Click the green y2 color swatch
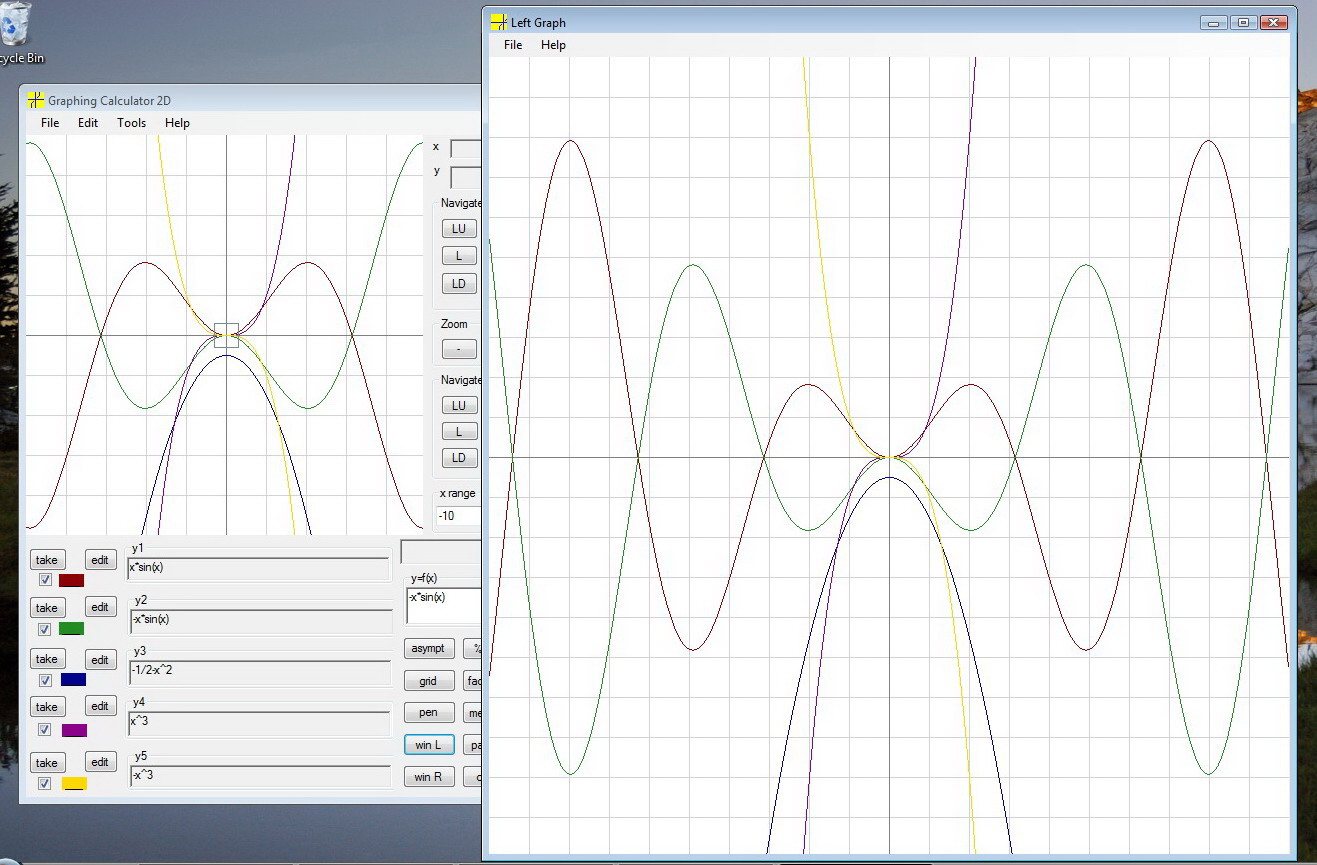Screen dimensions: 1317x865 [71, 629]
